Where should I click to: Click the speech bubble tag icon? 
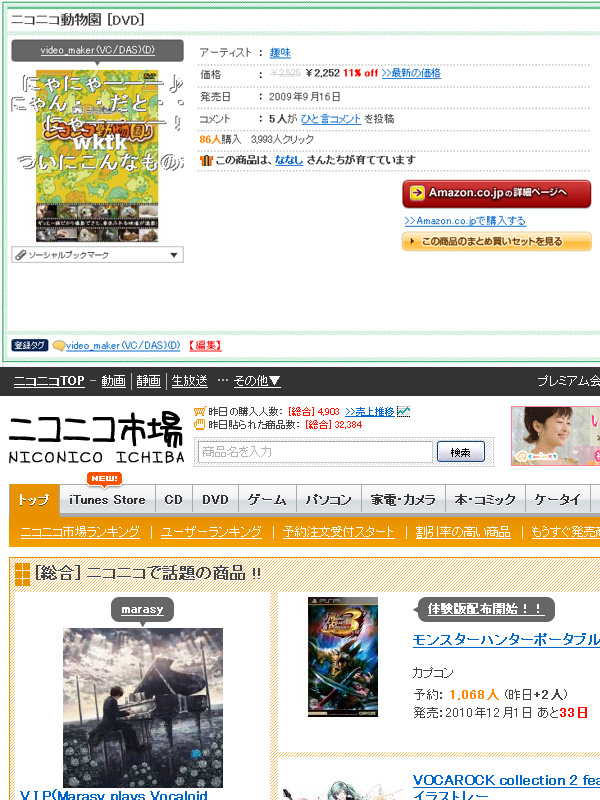59,346
